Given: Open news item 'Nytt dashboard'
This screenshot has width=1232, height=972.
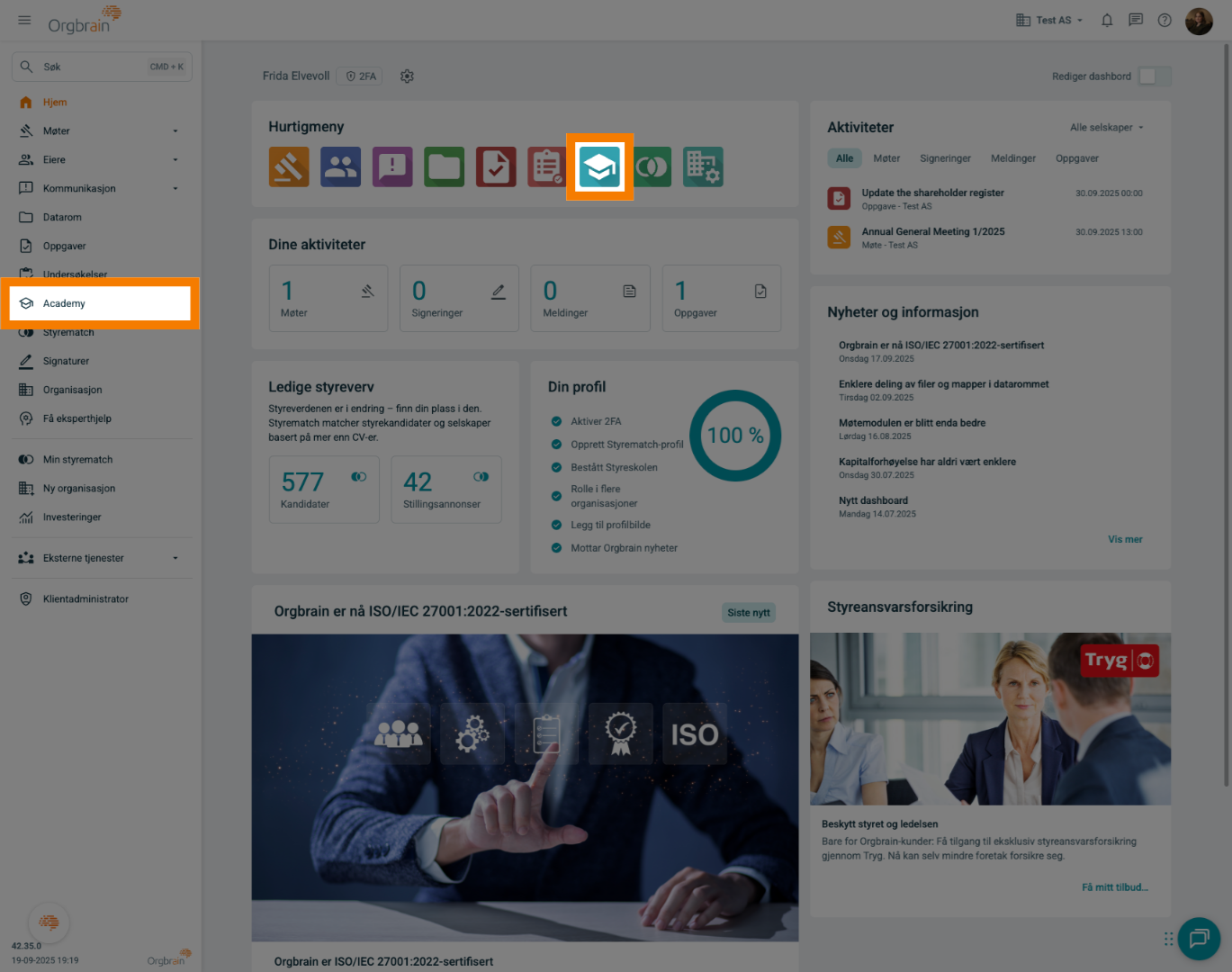Looking at the screenshot, I should (873, 500).
